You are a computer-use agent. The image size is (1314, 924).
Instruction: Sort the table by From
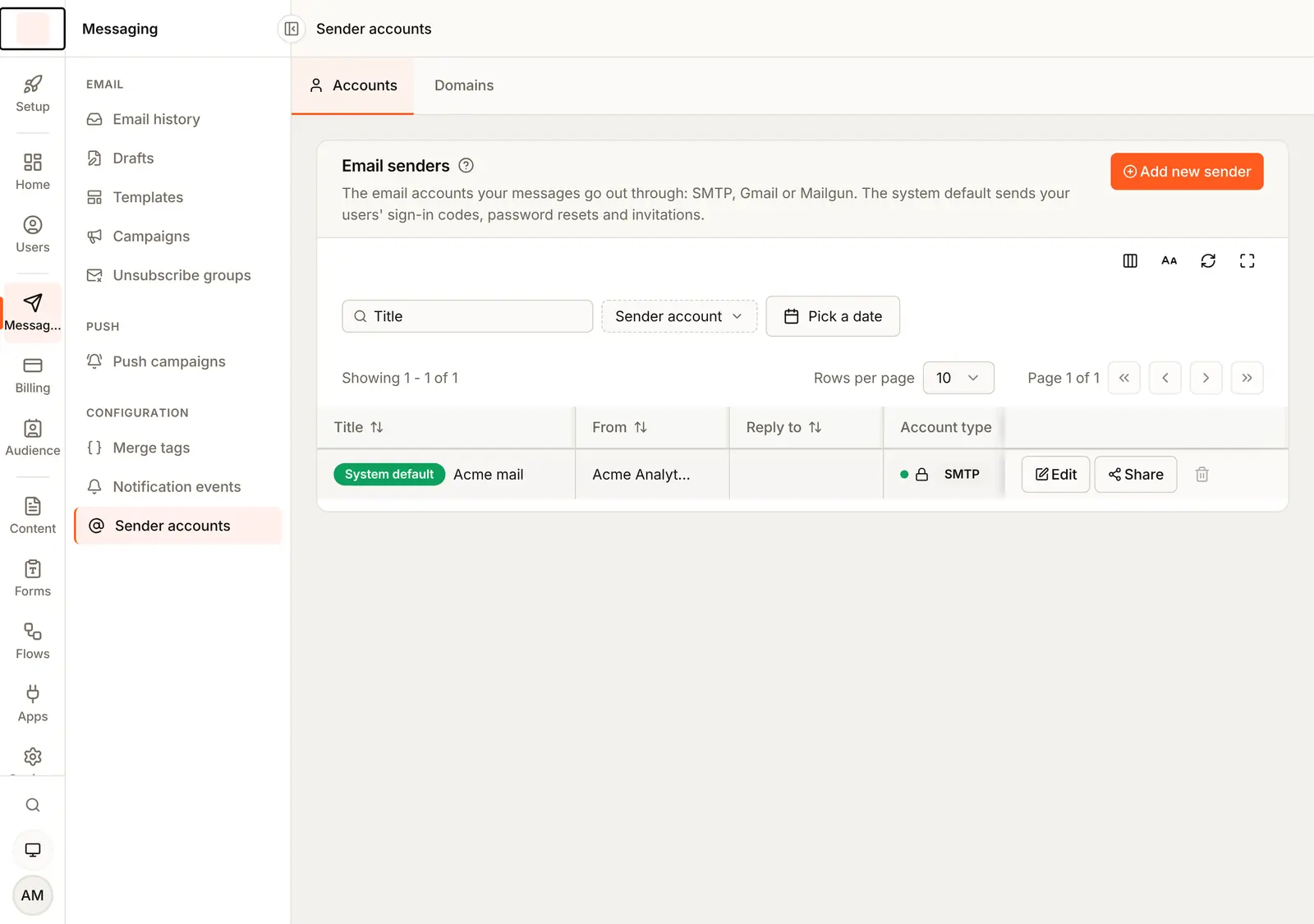[620, 427]
